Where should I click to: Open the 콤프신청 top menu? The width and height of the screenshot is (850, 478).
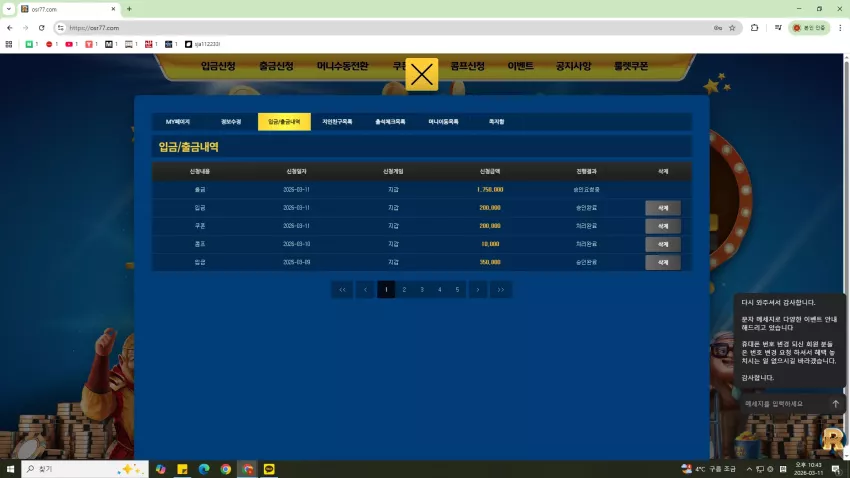467,66
